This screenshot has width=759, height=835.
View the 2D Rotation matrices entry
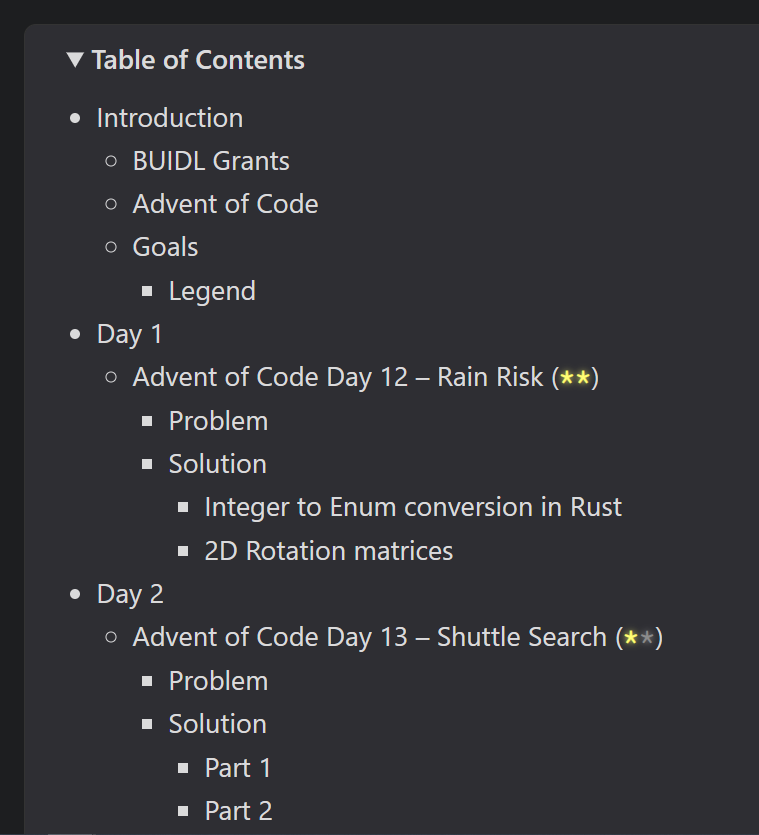pos(328,550)
